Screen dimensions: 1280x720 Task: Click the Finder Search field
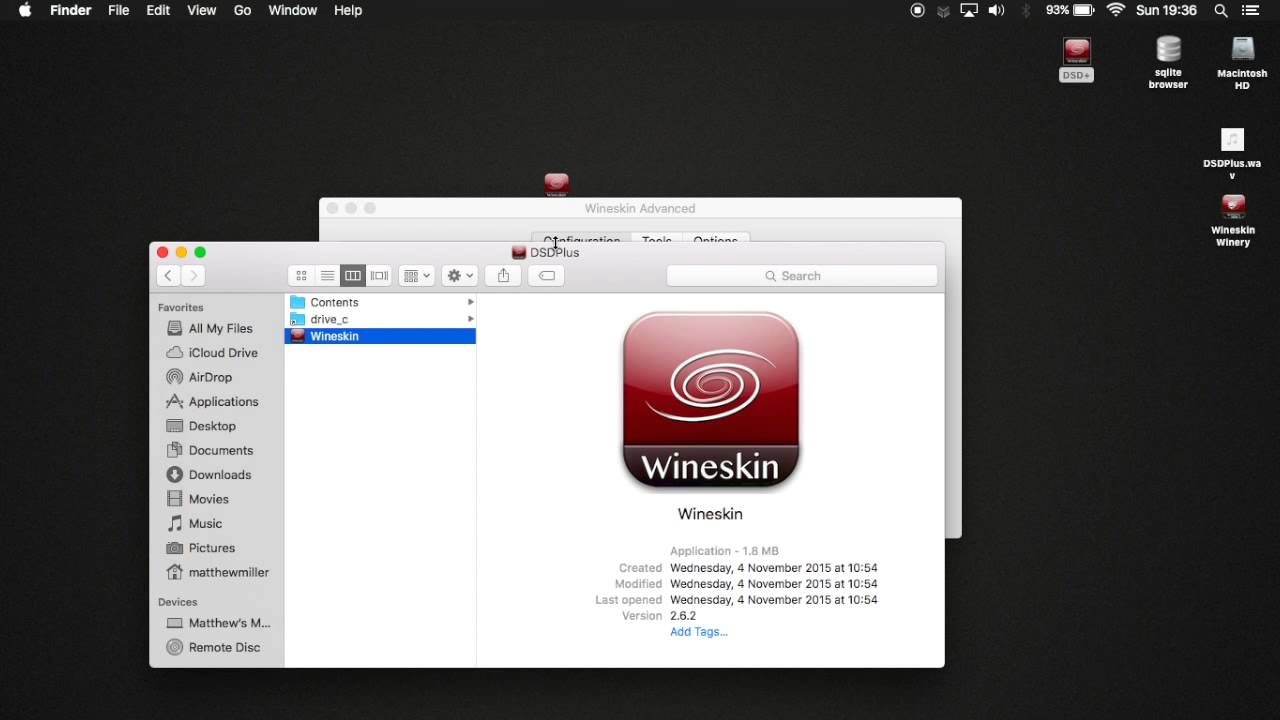[x=802, y=276]
